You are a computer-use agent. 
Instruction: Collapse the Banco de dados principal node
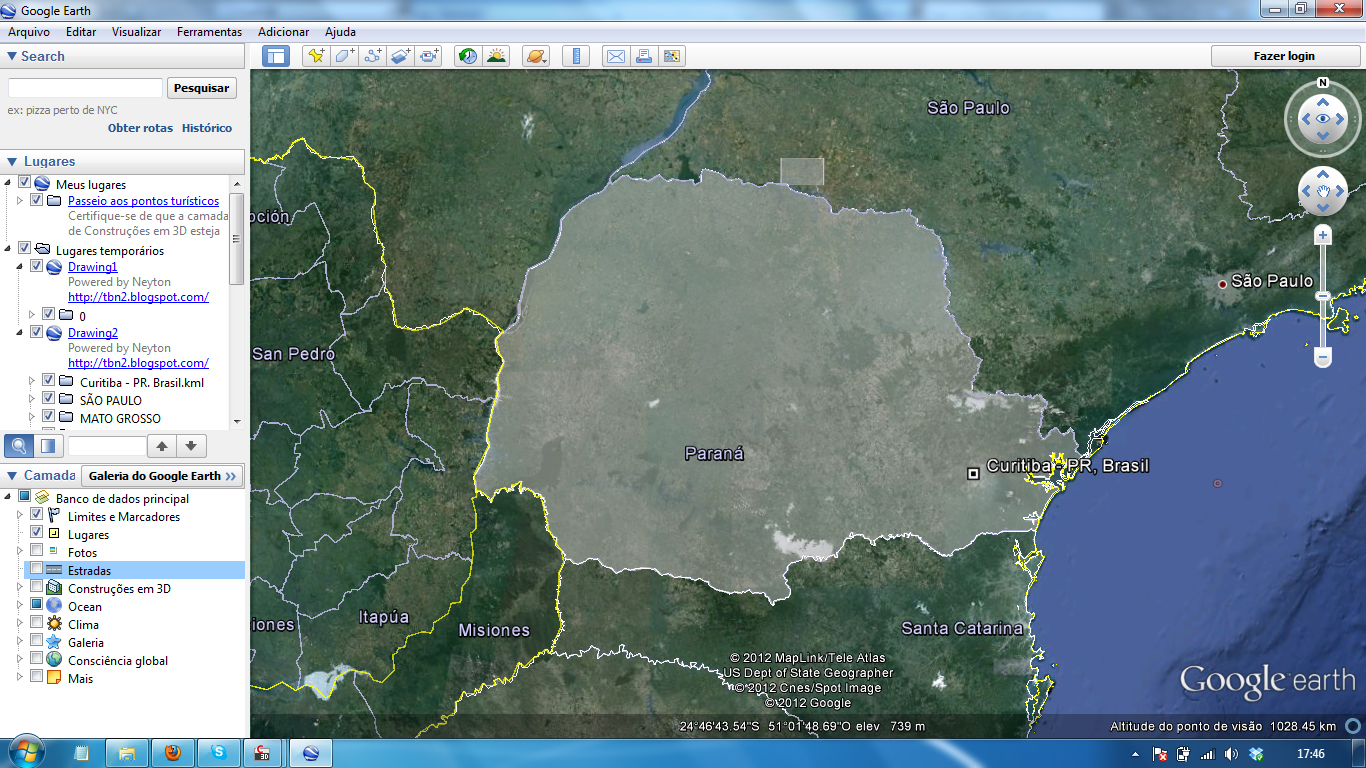[x=8, y=497]
